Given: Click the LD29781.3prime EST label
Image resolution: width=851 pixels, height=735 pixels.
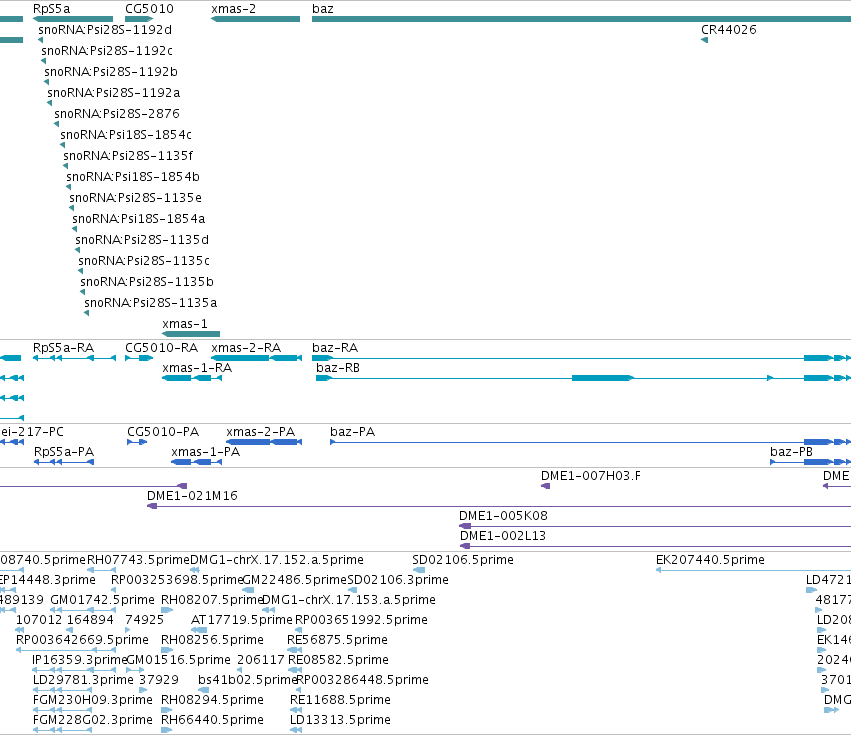Looking at the screenshot, I should (x=83, y=680).
